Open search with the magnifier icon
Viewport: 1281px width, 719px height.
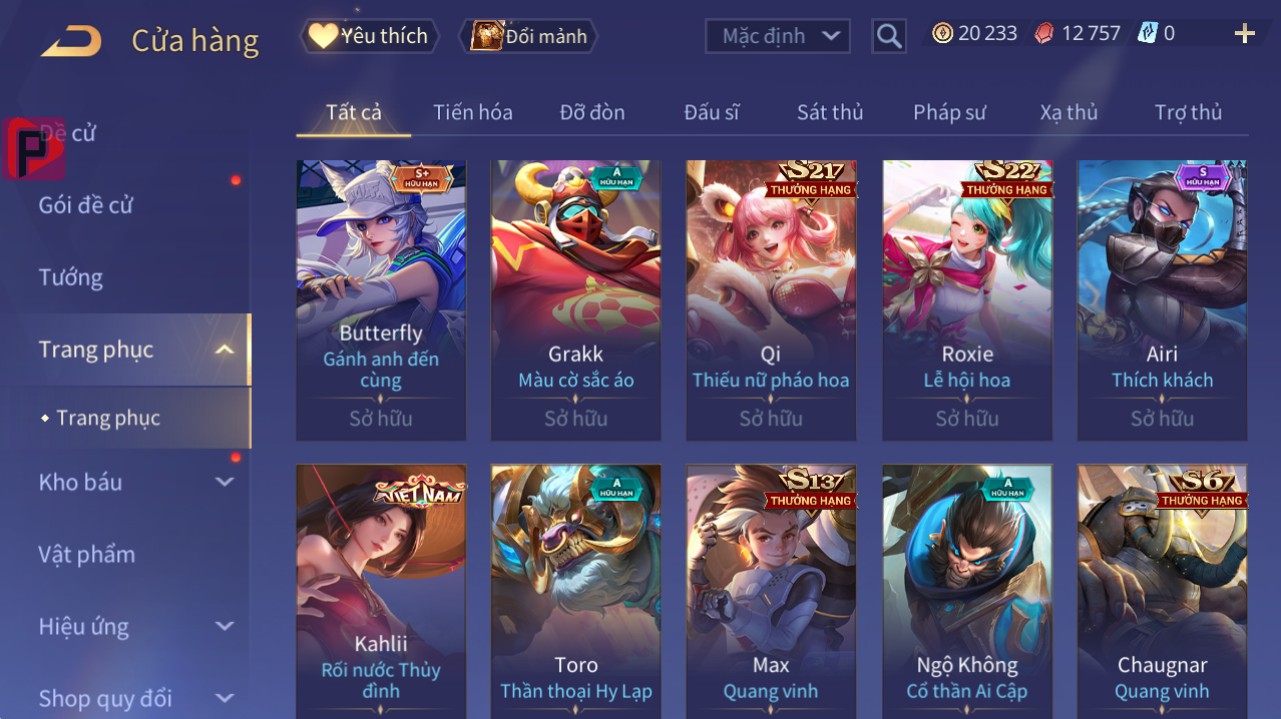point(888,37)
